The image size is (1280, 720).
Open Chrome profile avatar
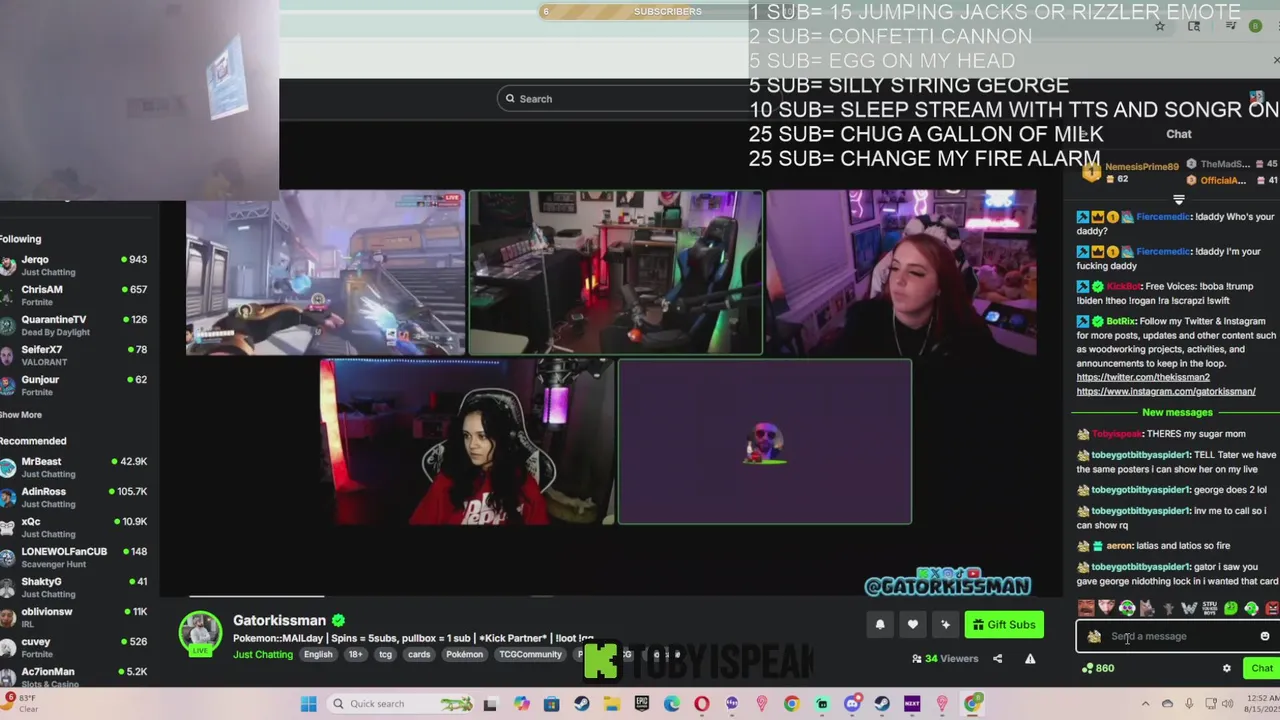point(1256,26)
